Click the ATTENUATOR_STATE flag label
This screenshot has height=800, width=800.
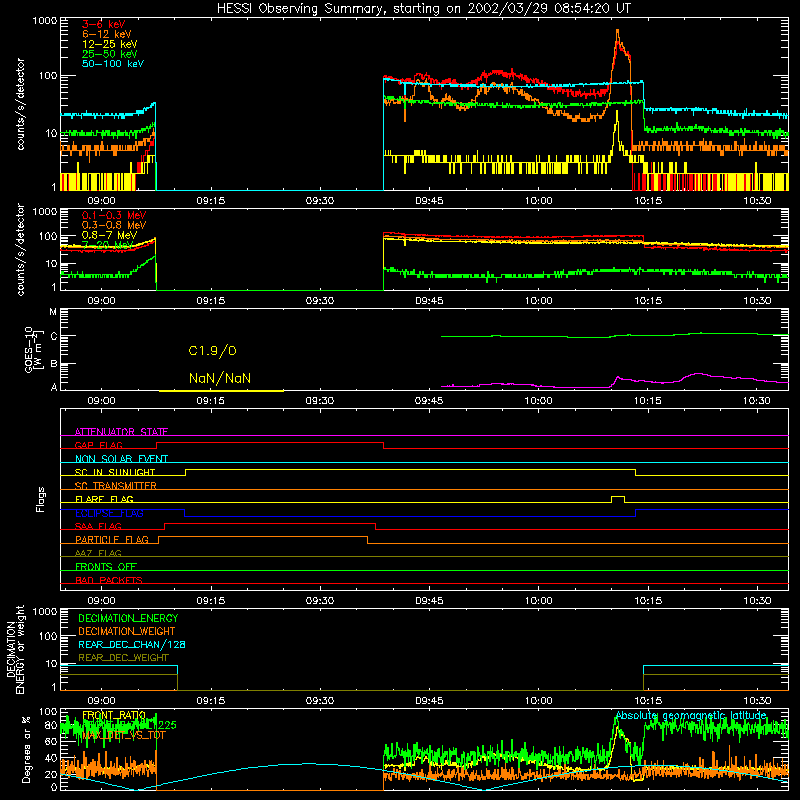(x=121, y=432)
